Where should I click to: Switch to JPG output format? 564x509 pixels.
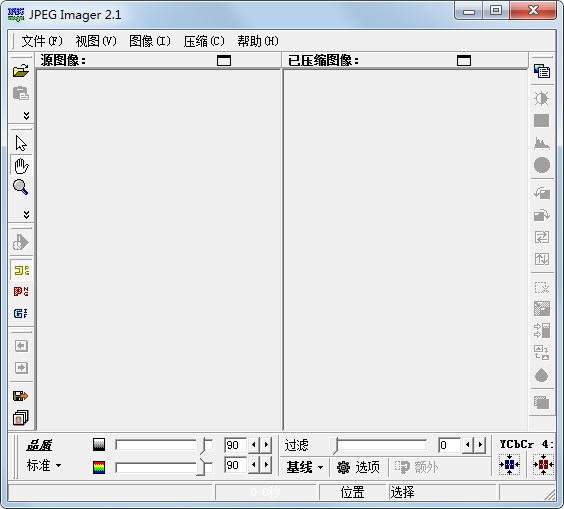click(21, 270)
